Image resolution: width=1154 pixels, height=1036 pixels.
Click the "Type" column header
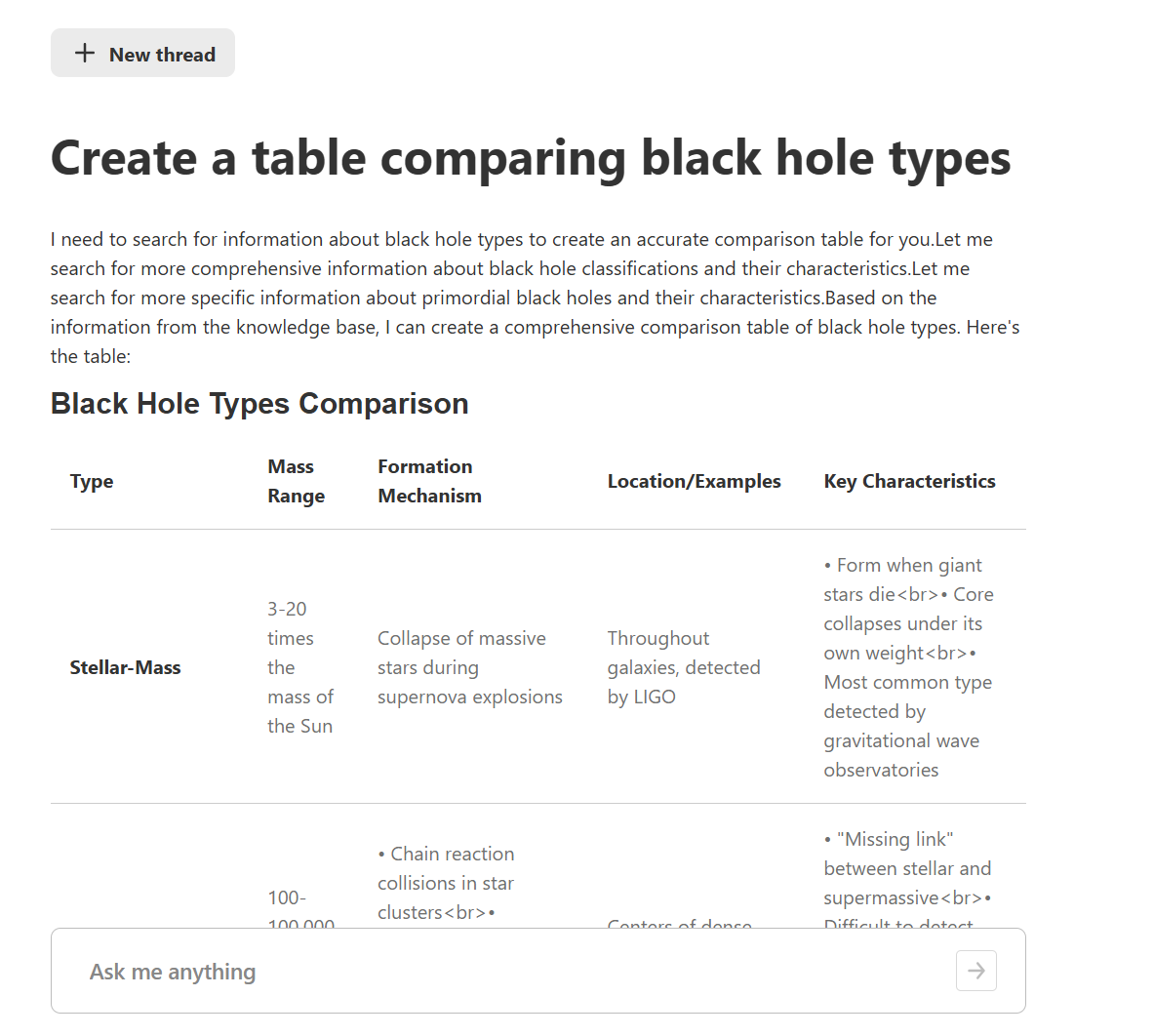pyautogui.click(x=92, y=482)
